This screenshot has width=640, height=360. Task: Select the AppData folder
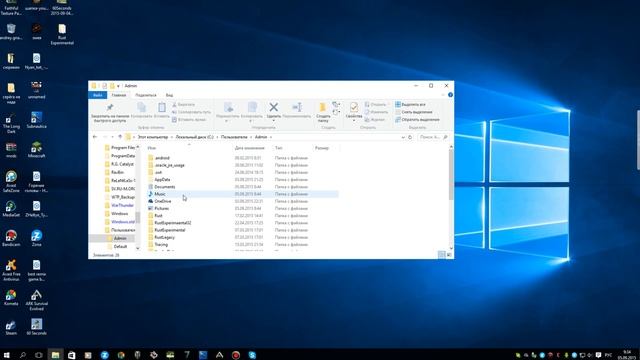click(162, 180)
